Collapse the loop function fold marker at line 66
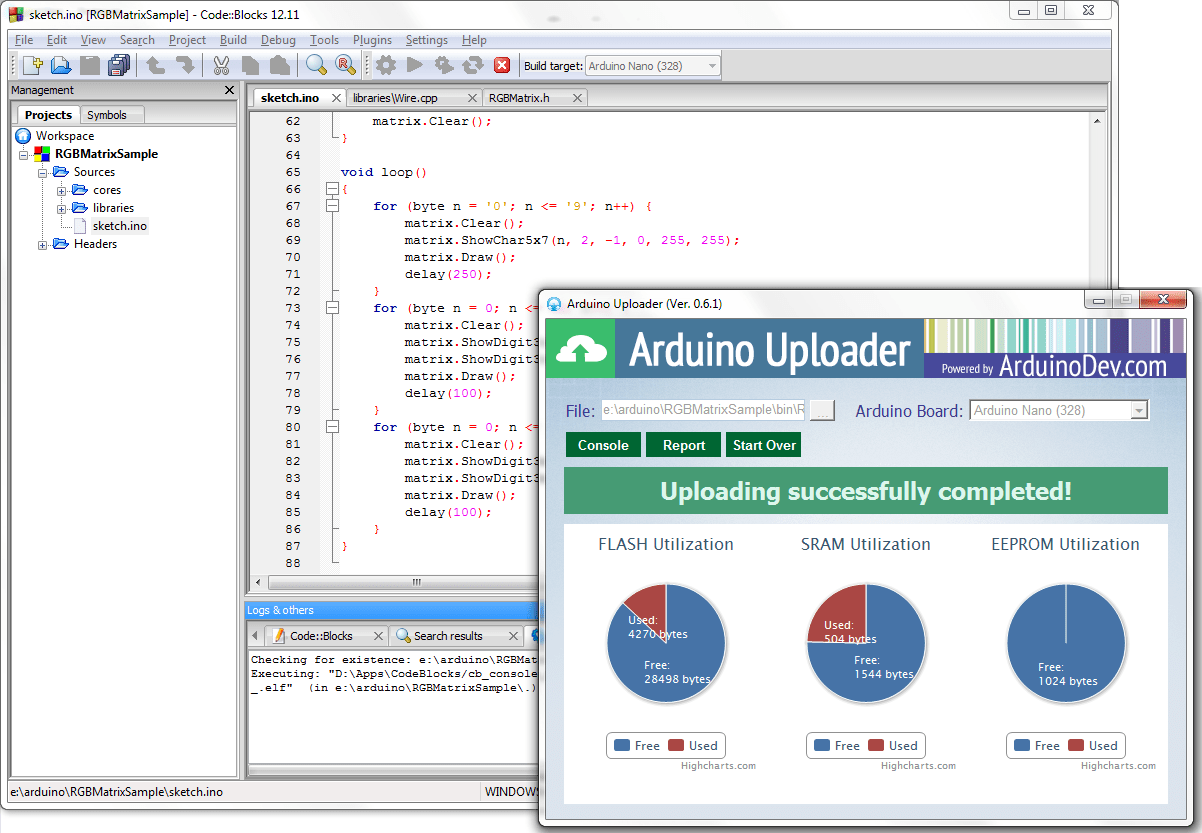The width and height of the screenshot is (1202, 833). [331, 187]
